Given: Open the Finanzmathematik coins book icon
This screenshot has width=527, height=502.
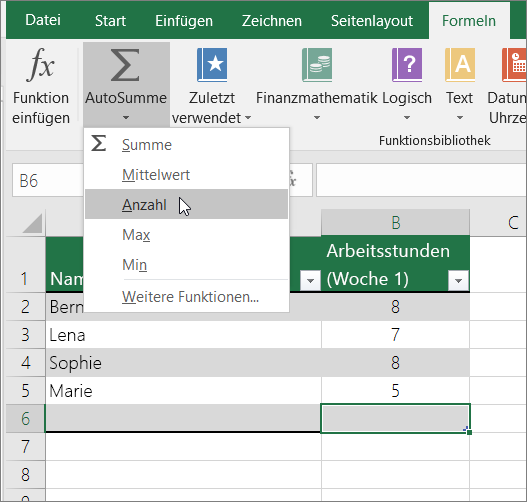Looking at the screenshot, I should pos(317,65).
